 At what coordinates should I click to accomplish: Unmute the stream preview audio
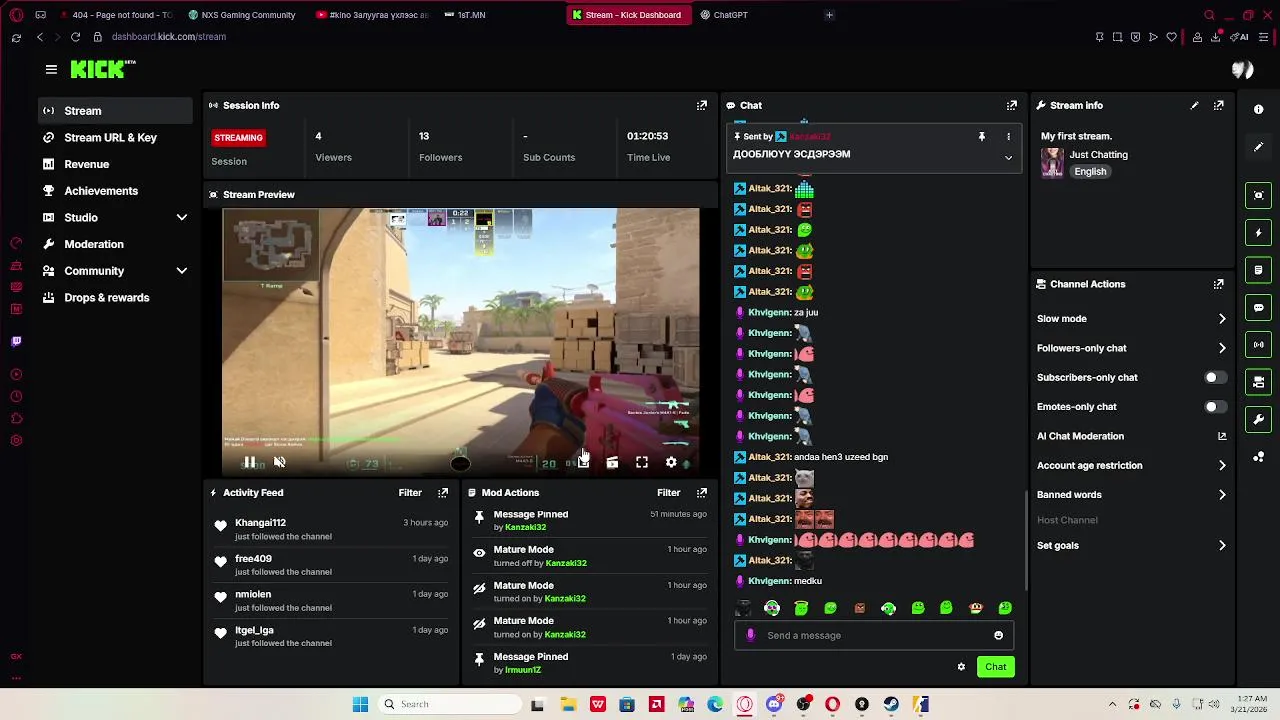[x=280, y=463]
